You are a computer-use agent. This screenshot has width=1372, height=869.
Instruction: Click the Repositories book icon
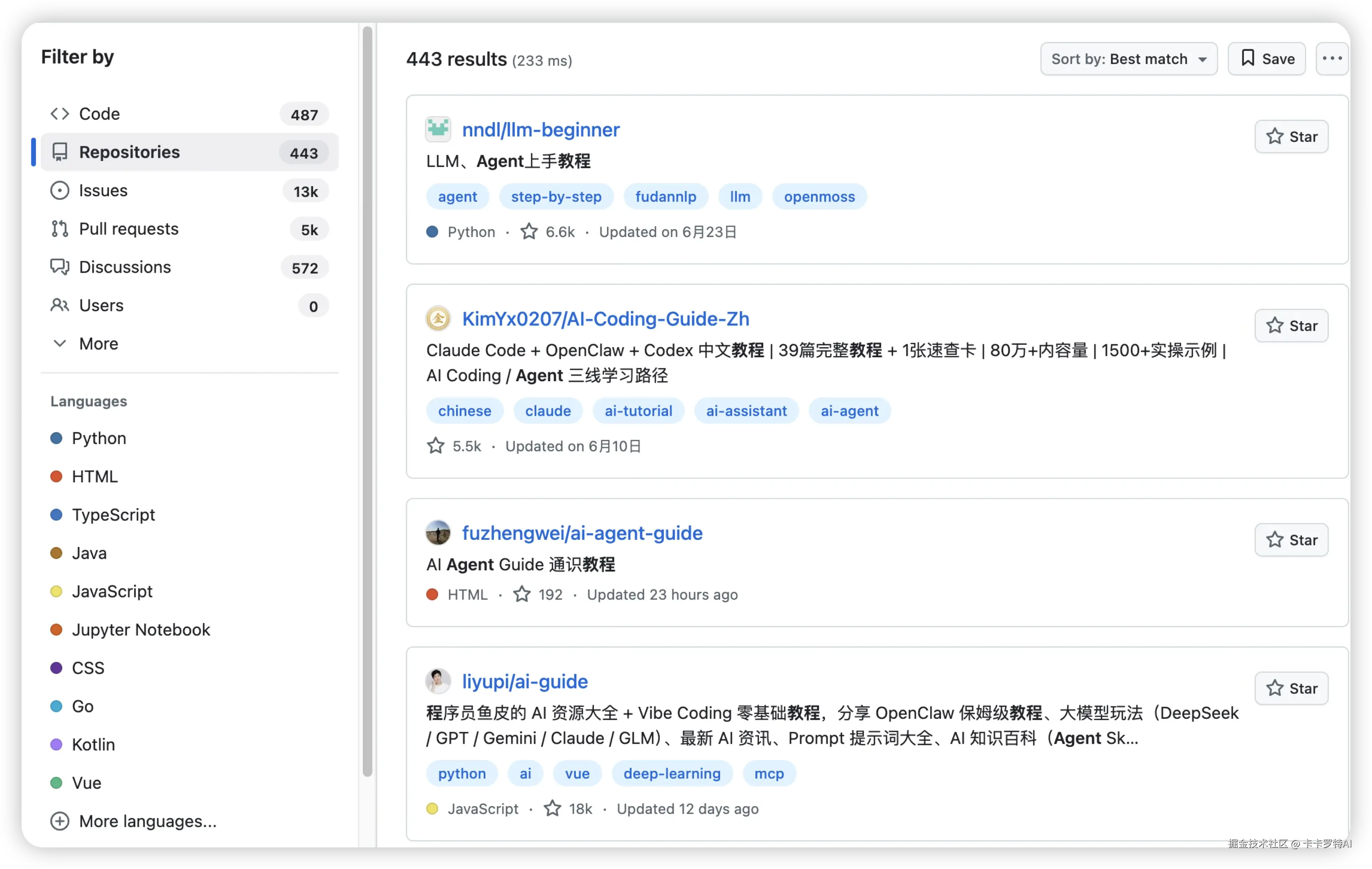click(60, 152)
